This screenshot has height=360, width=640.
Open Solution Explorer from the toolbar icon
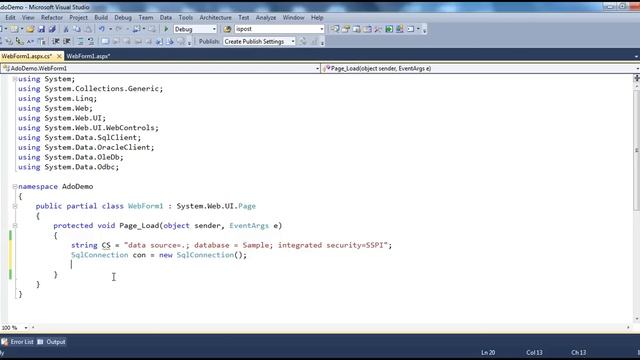coord(335,29)
